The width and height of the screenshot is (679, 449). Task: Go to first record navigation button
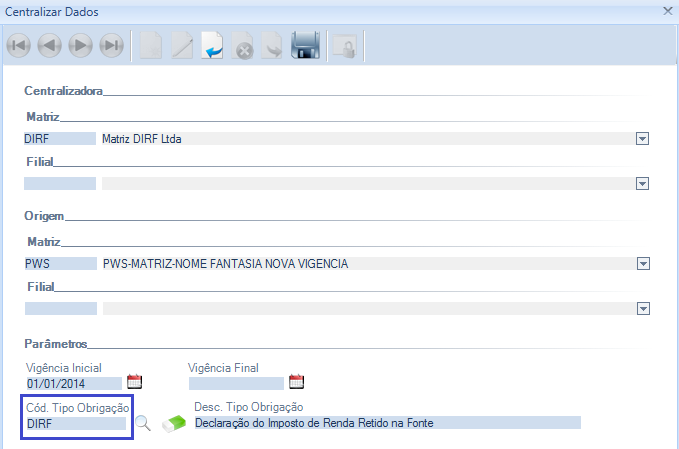pyautogui.click(x=19, y=45)
